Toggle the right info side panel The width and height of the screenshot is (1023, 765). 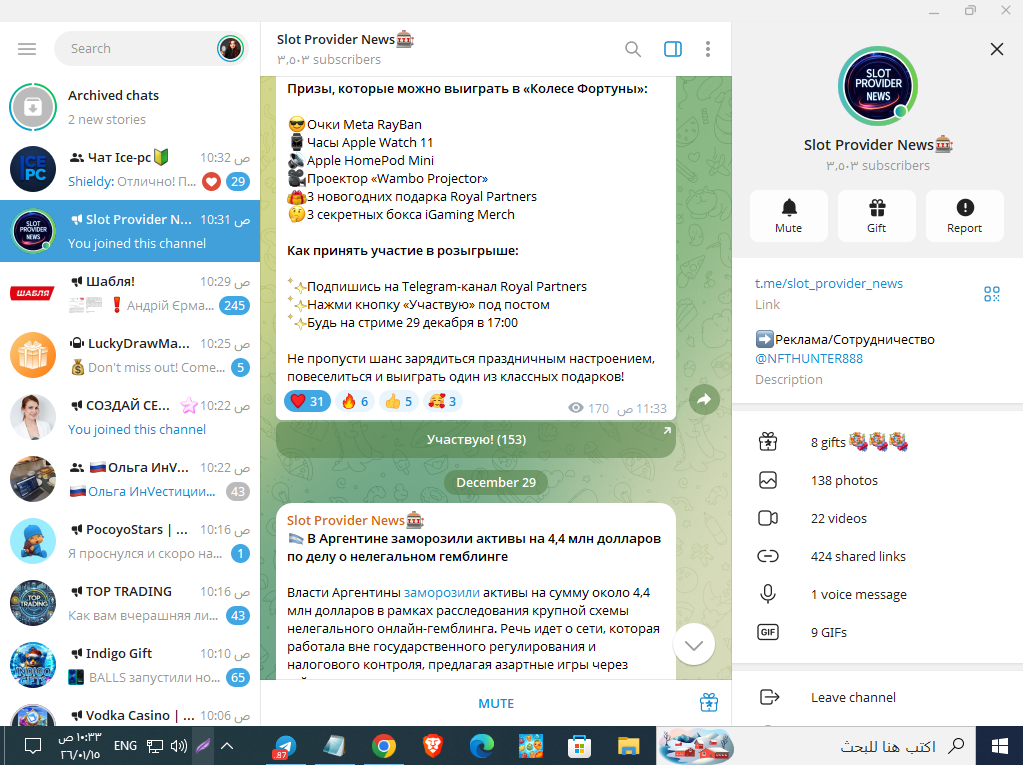(673, 49)
